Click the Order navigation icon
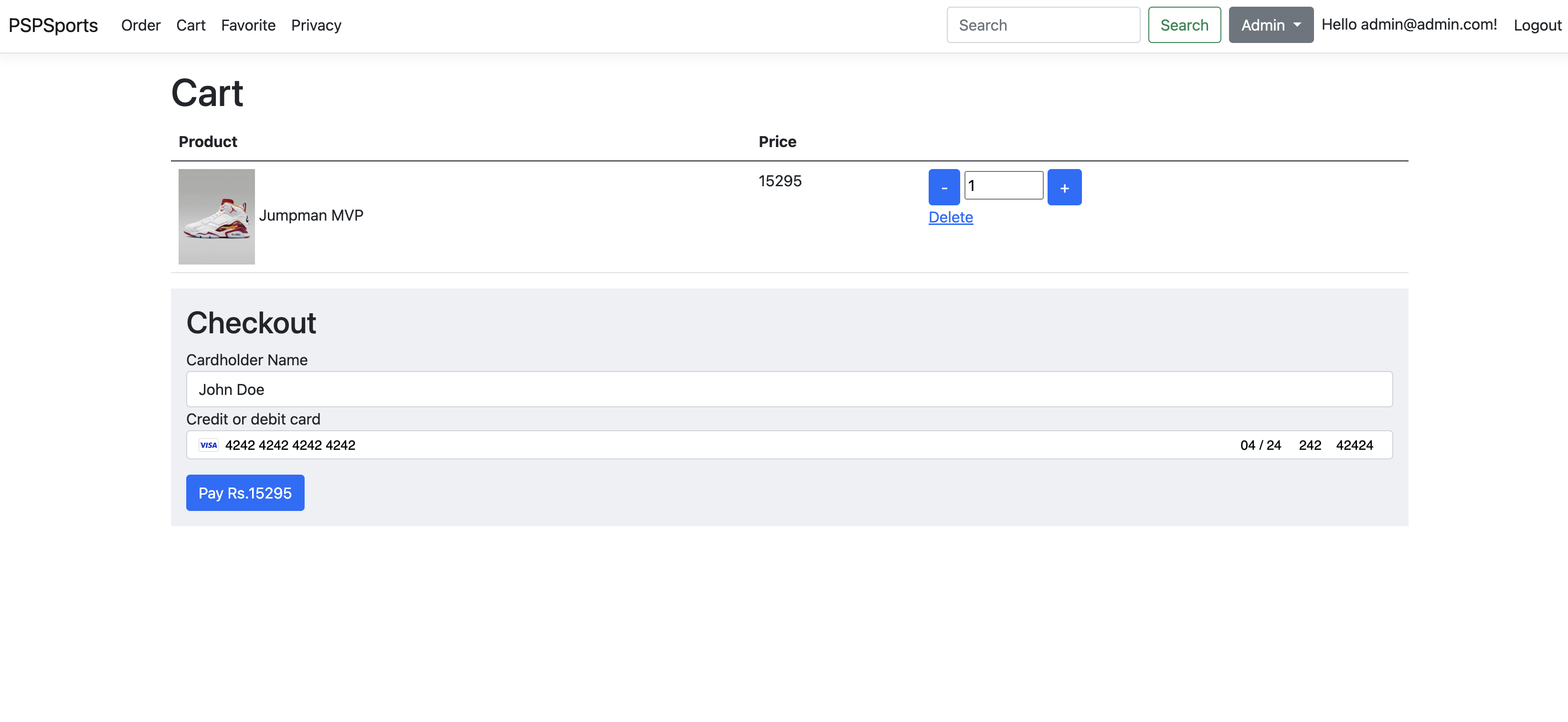Viewport: 1568px width, 722px height. [140, 25]
